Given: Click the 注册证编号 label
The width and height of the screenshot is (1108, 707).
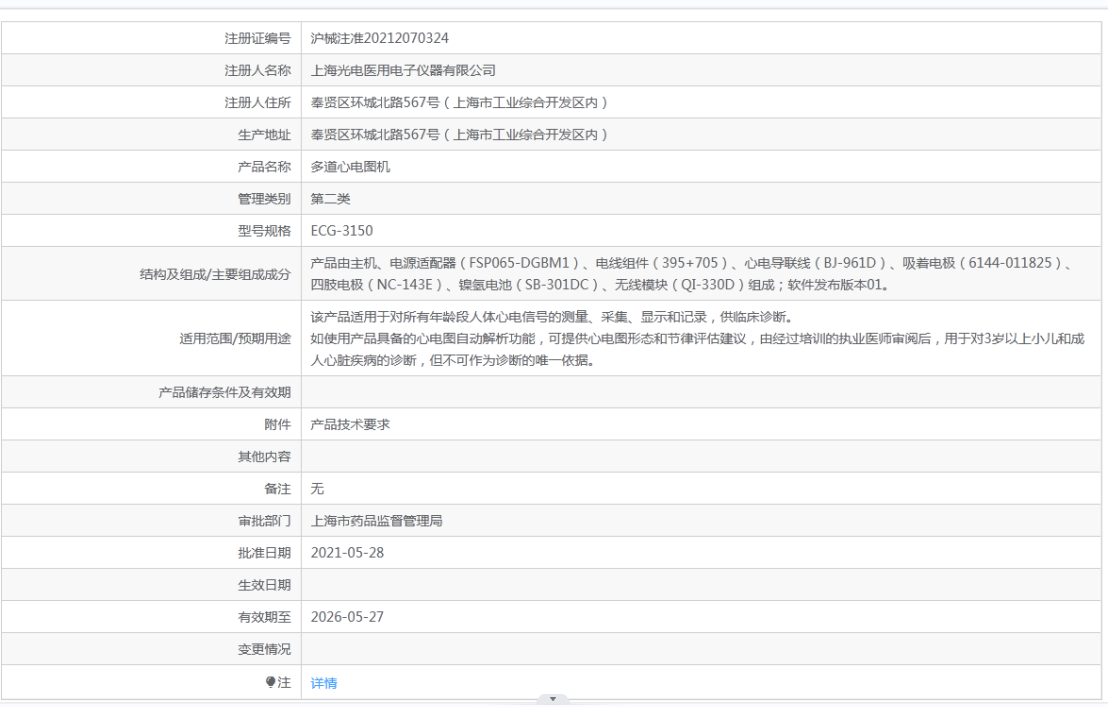Looking at the screenshot, I should point(257,38).
